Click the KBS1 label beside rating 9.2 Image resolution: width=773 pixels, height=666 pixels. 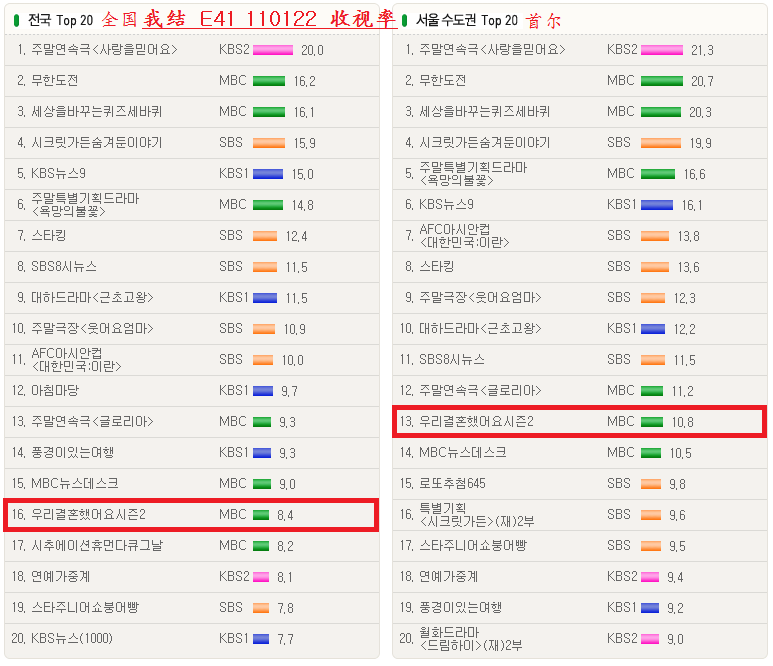pos(622,608)
